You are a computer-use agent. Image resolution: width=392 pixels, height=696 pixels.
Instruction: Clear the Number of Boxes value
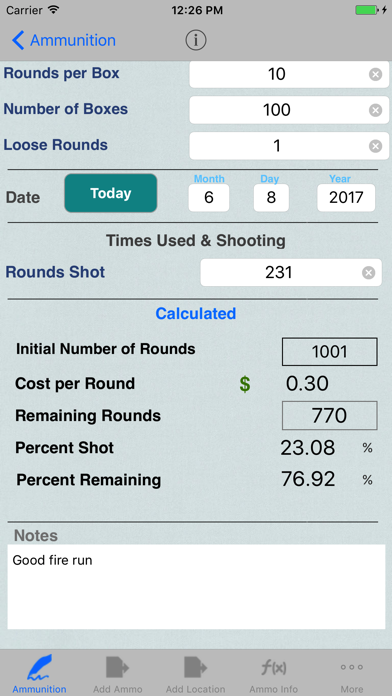pos(376,110)
